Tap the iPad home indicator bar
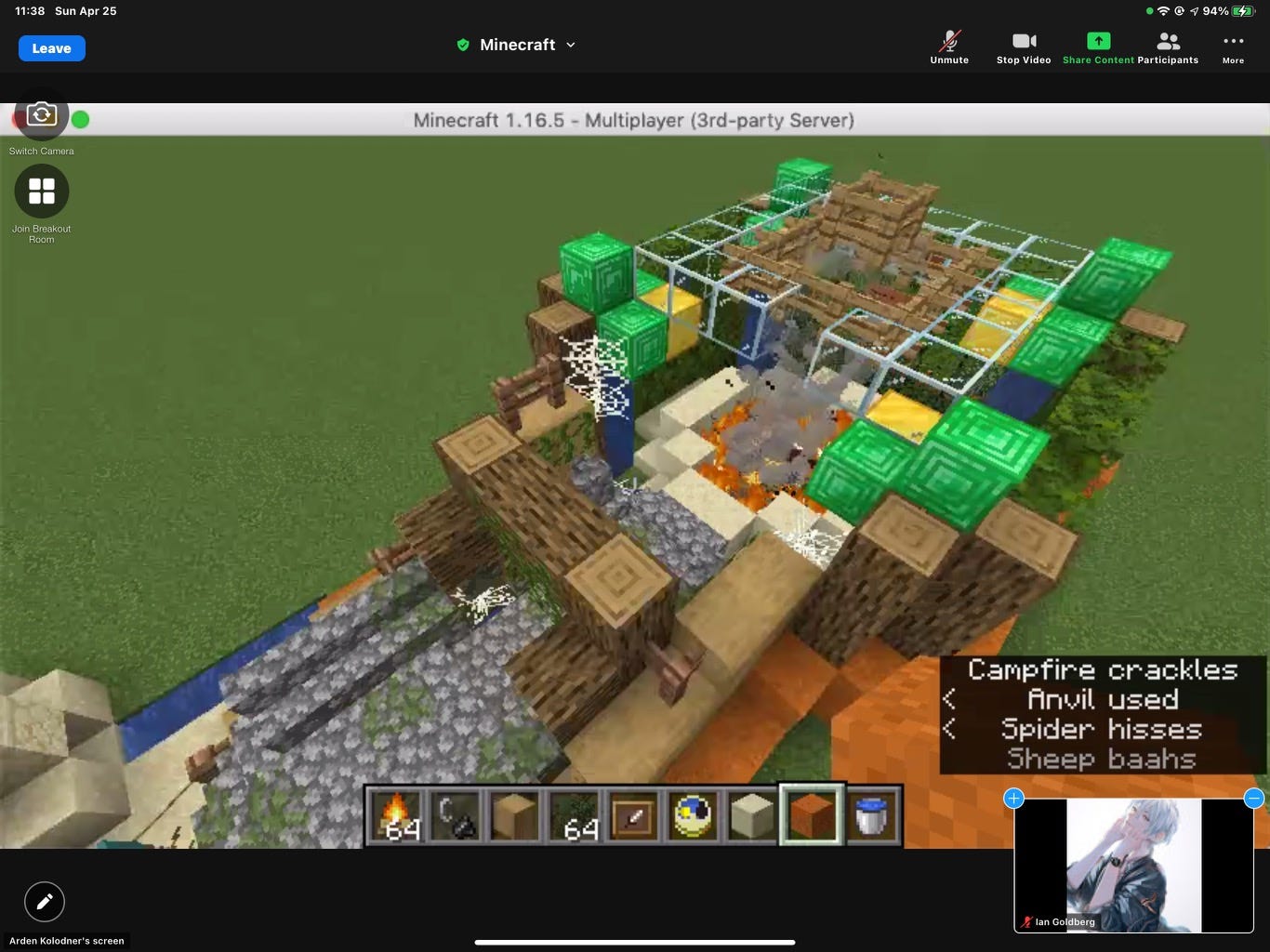Image resolution: width=1270 pixels, height=952 pixels. (635, 943)
